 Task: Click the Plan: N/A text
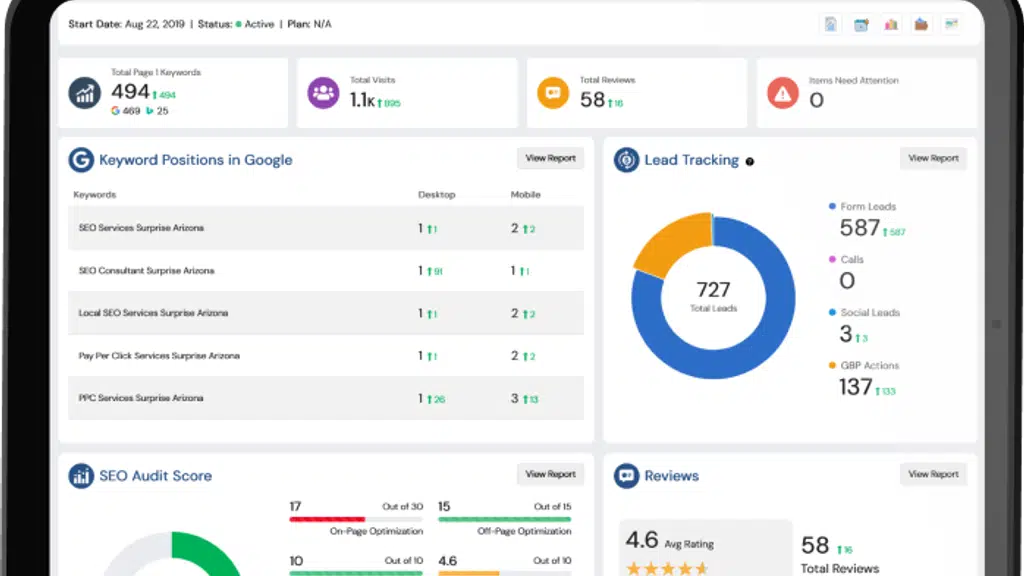[x=310, y=24]
